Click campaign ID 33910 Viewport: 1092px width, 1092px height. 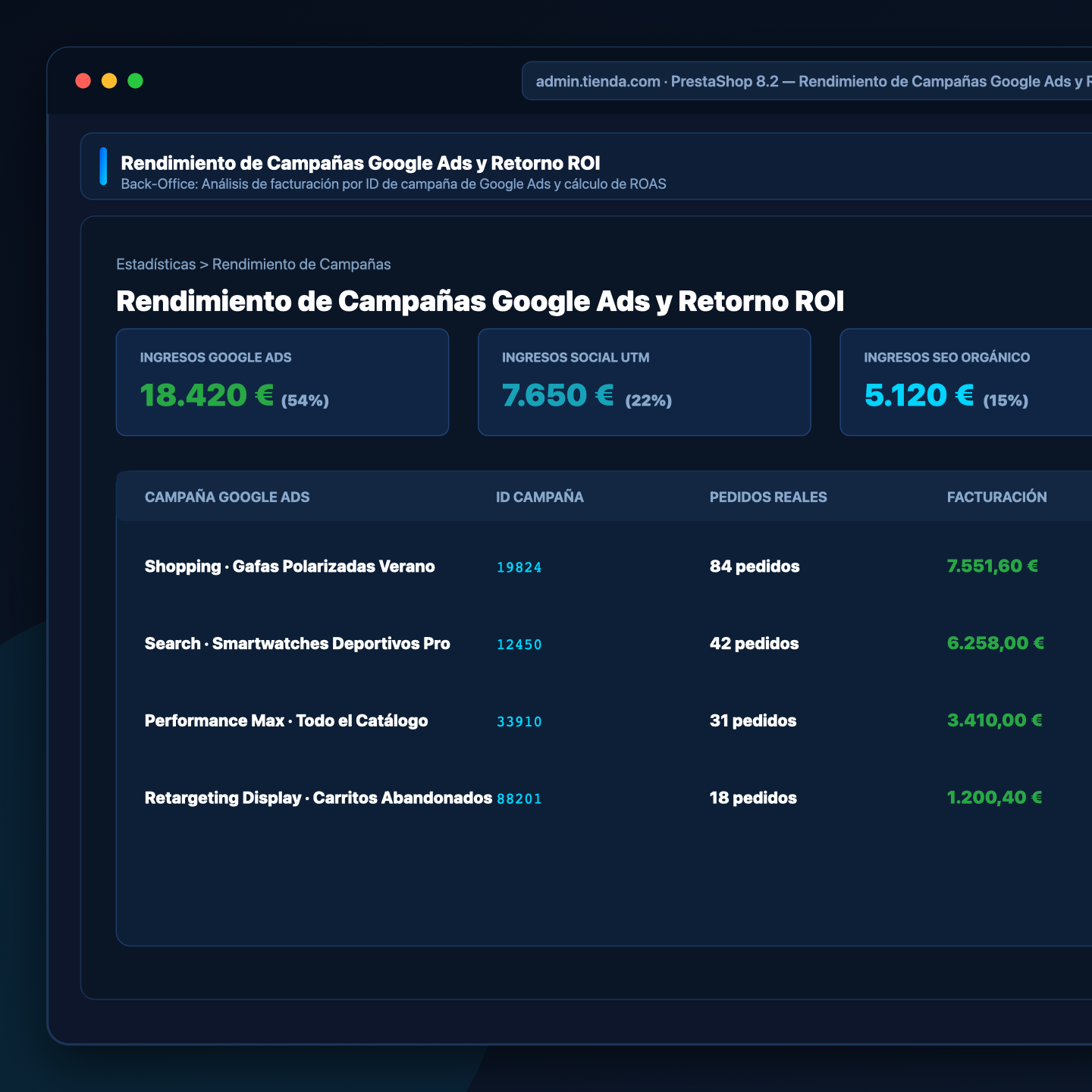(519, 722)
